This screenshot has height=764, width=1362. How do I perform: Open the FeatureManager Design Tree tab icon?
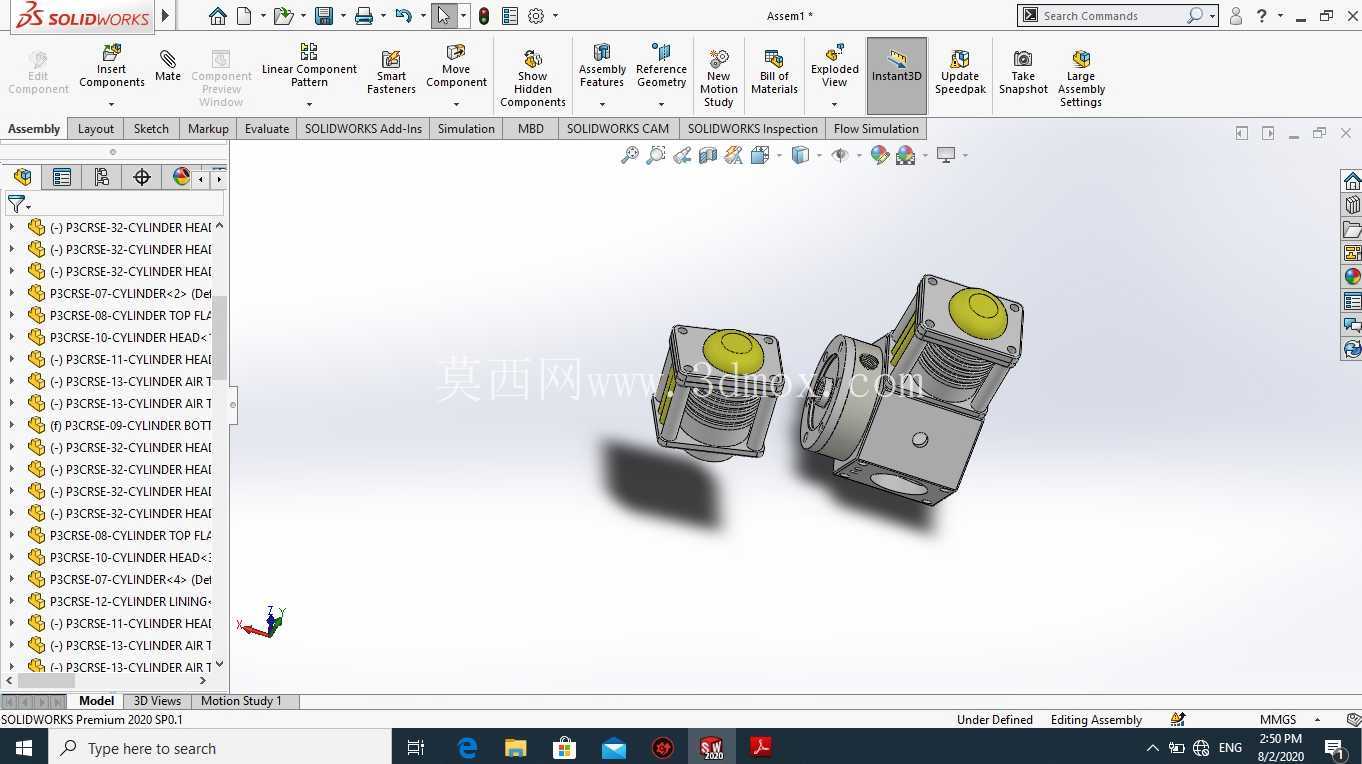pyautogui.click(x=22, y=177)
